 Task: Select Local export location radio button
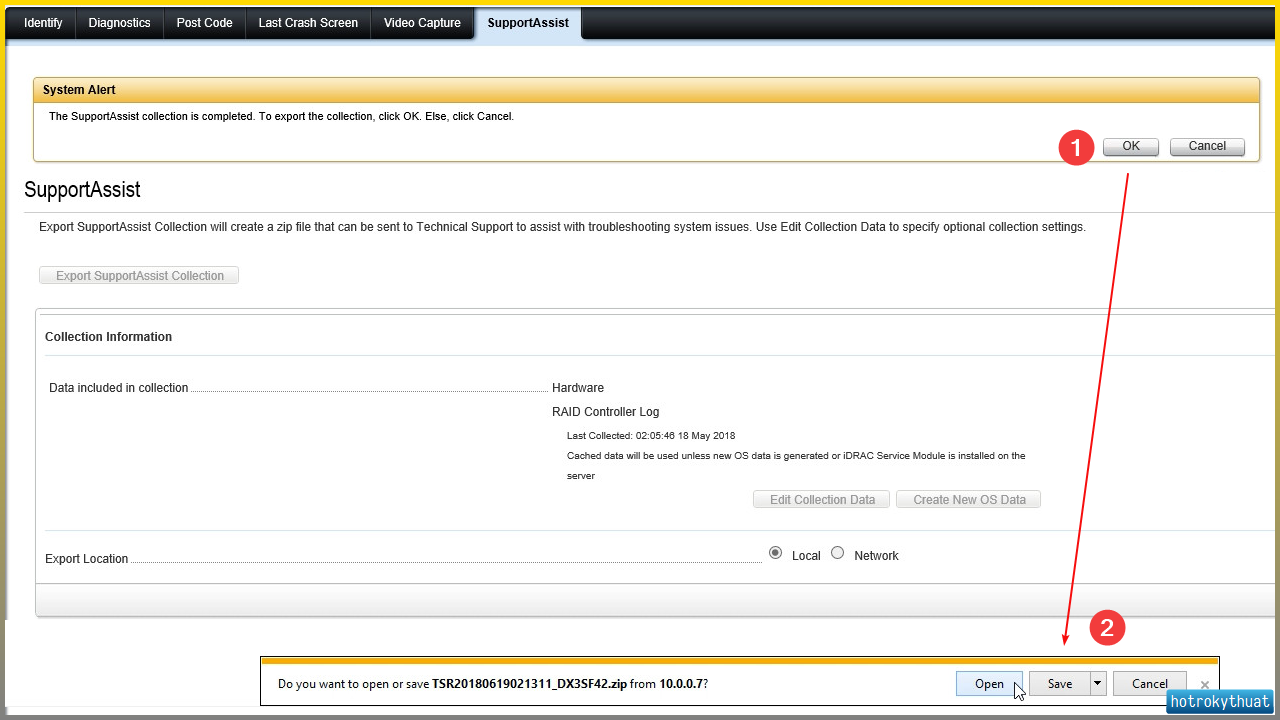(775, 553)
